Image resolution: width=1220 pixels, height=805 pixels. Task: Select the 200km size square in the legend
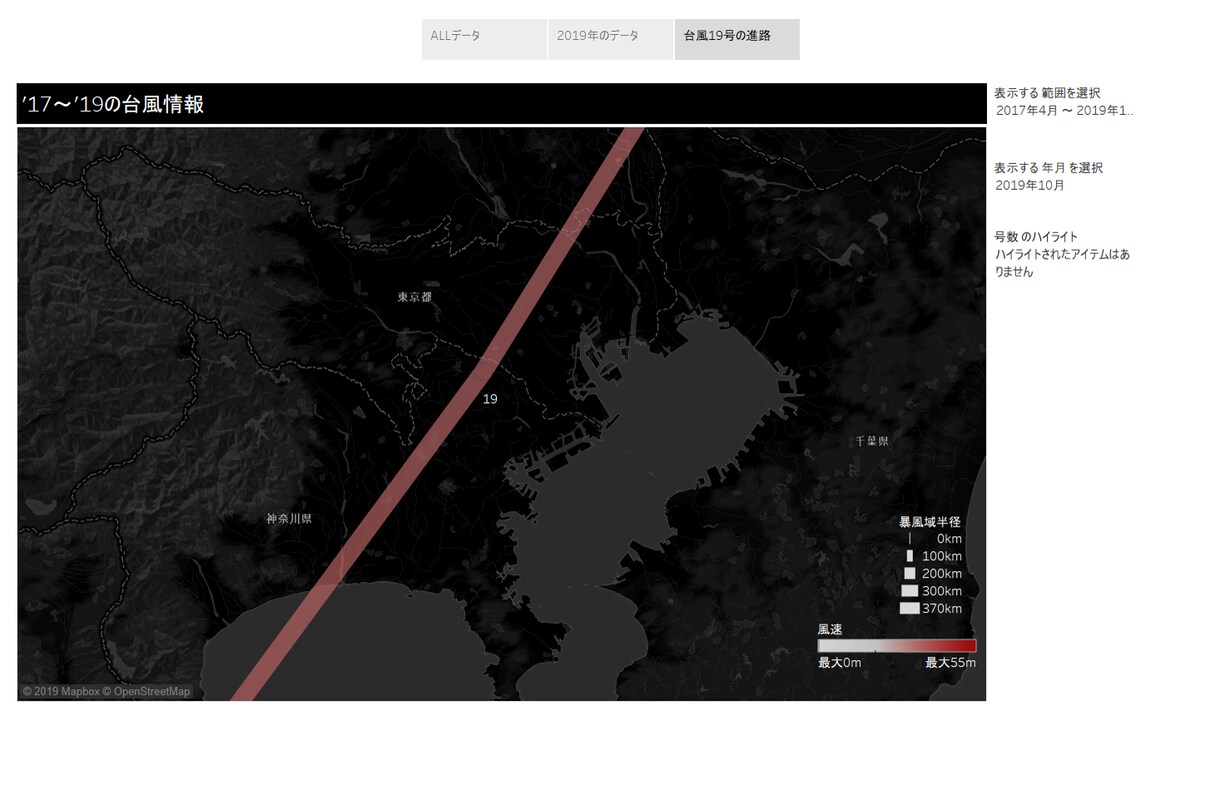(x=910, y=573)
